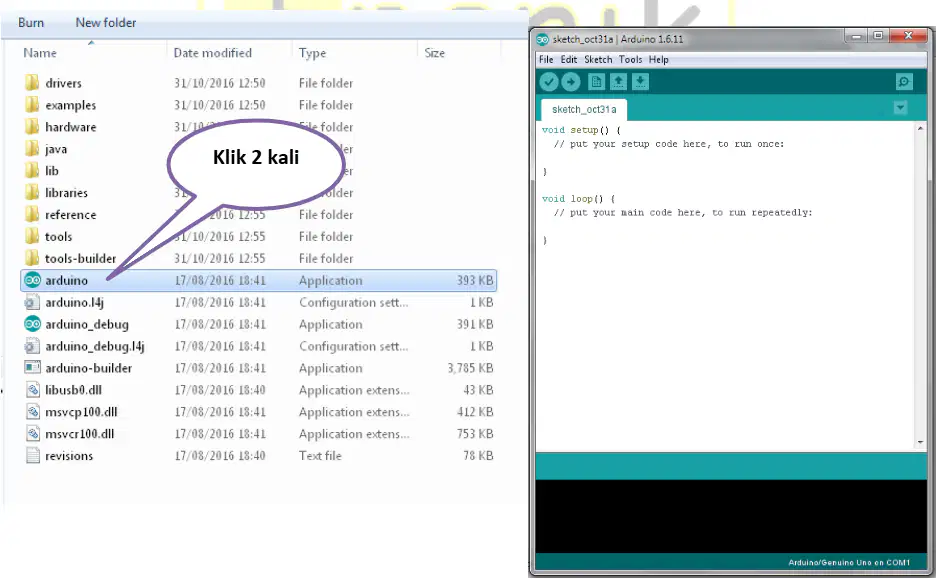Sort files by the Type column header
This screenshot has width=937, height=579.
tap(313, 53)
